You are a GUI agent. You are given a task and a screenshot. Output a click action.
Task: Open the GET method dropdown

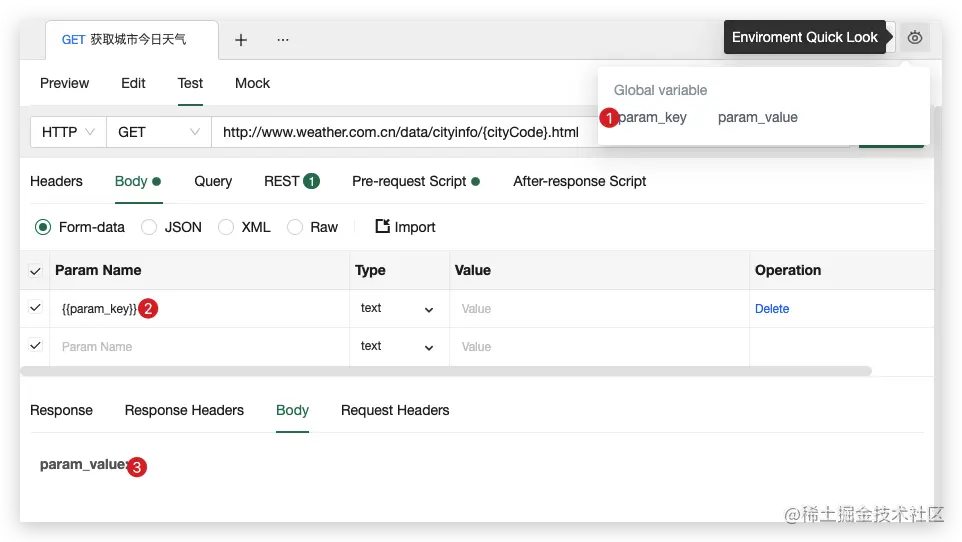(x=159, y=132)
